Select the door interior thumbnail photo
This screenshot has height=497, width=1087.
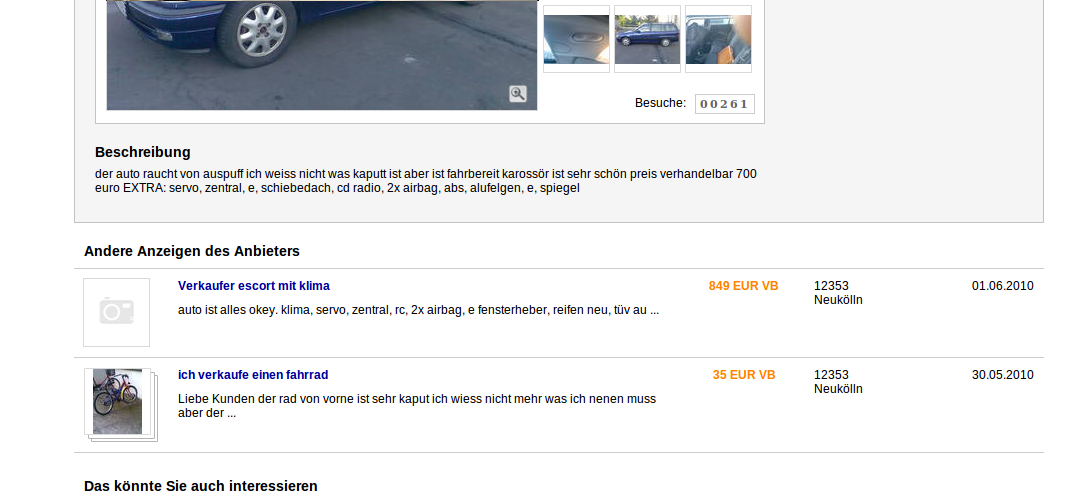576,39
